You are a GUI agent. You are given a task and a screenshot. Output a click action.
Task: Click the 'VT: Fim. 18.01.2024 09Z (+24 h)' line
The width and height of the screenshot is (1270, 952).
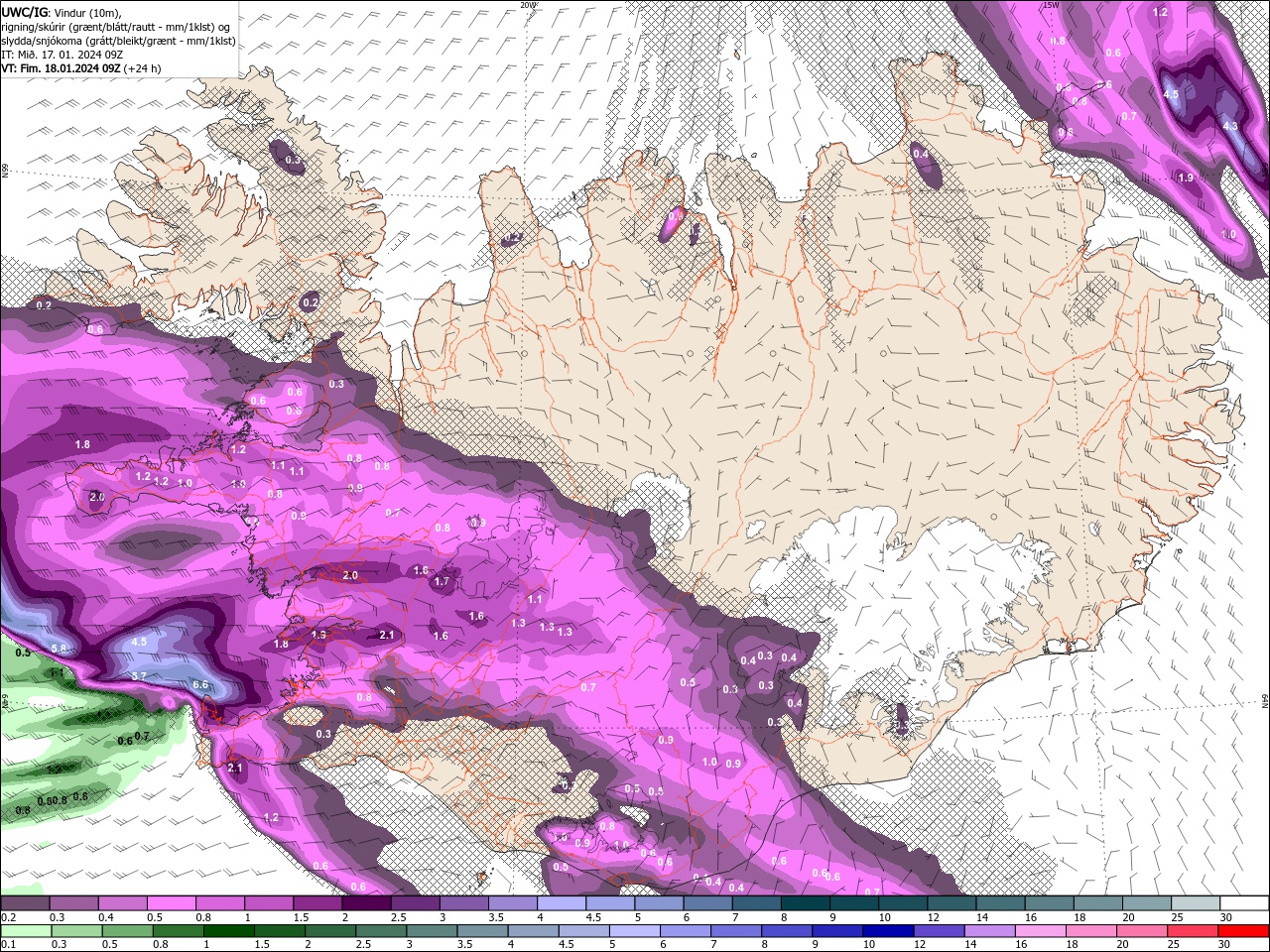pos(80,68)
